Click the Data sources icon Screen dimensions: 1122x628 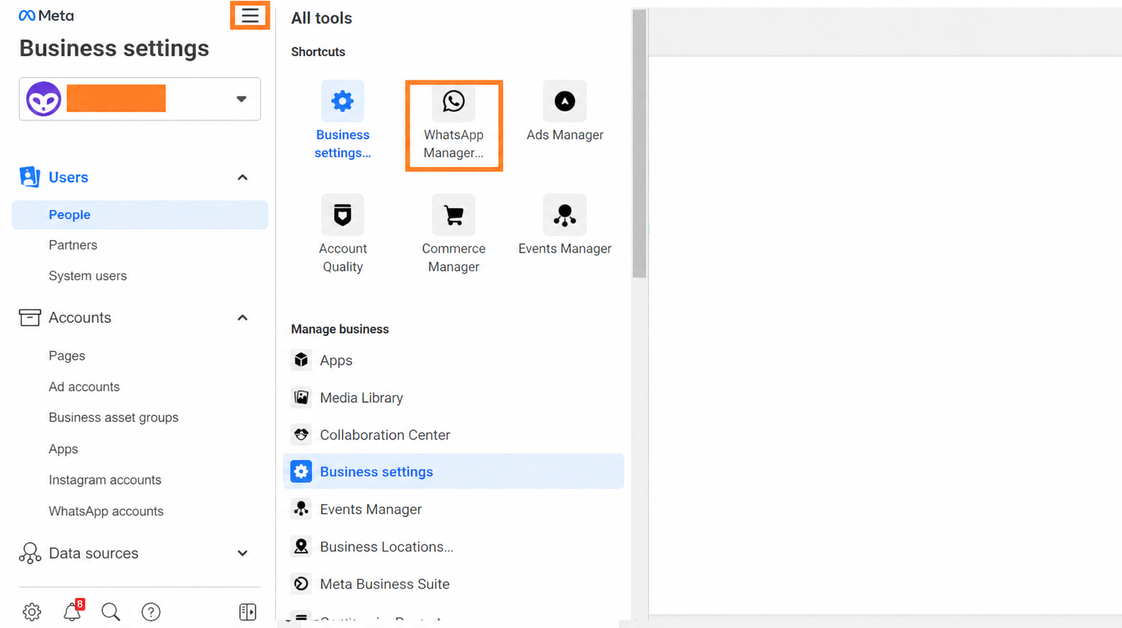pyautogui.click(x=30, y=553)
